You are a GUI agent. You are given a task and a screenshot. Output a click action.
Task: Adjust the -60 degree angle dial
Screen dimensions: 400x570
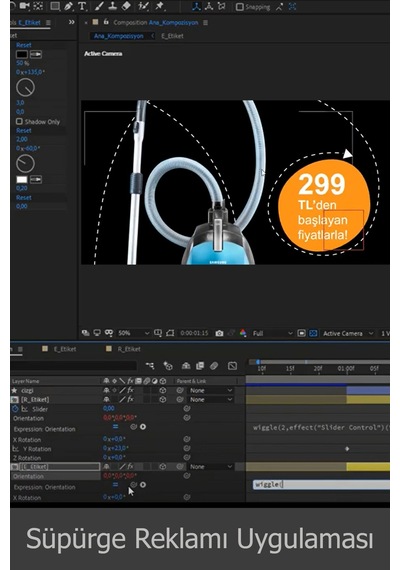click(x=25, y=164)
